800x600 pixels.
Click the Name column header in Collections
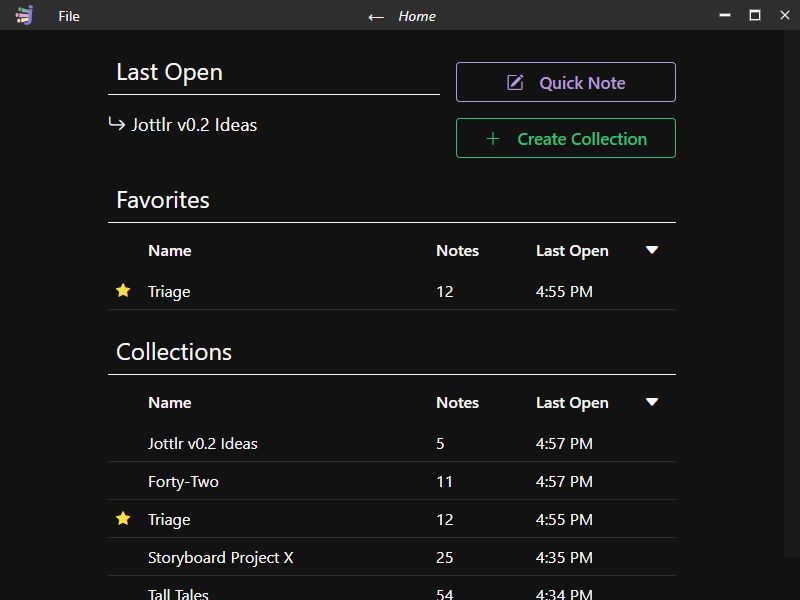(x=169, y=402)
